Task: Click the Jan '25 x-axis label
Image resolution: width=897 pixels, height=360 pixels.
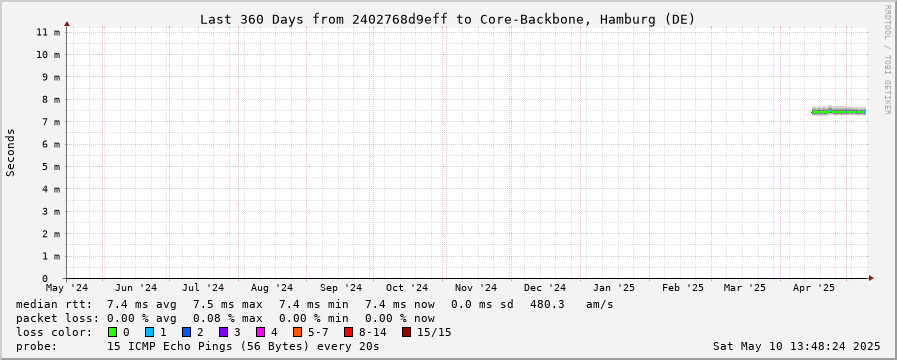Action: tap(614, 287)
